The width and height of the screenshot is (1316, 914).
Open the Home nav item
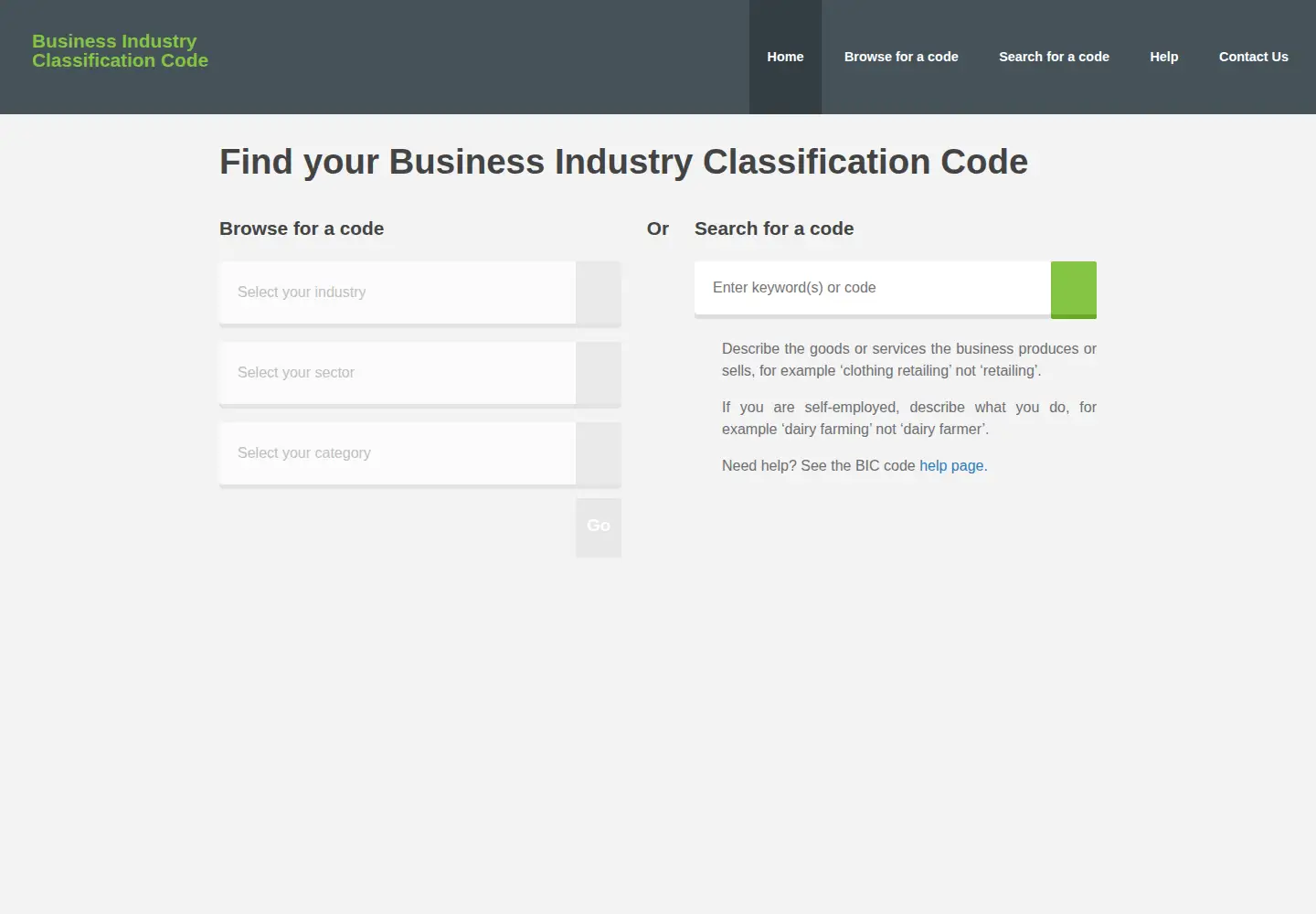785,57
